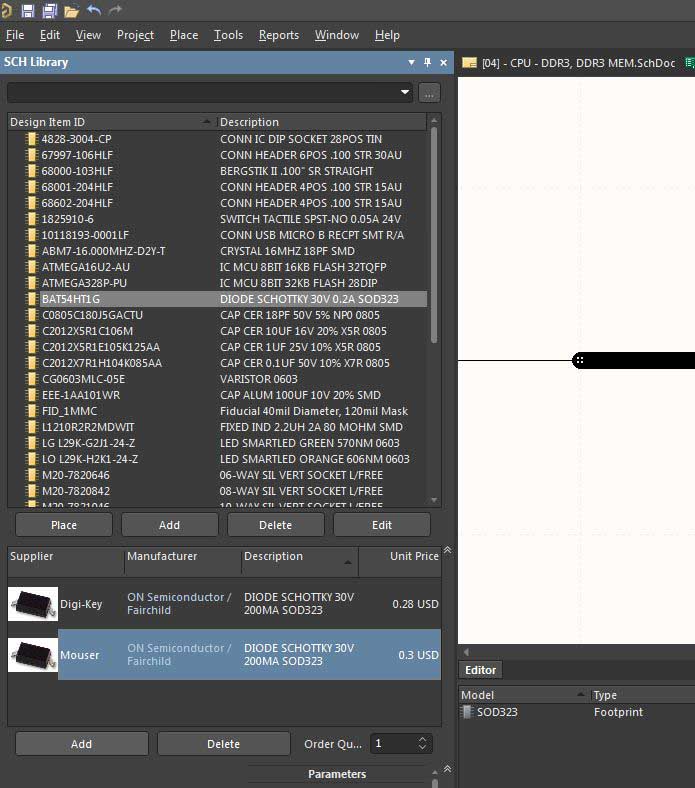Screen dimensions: 695x788
Task: Open the Tools menu
Action: click(x=228, y=35)
